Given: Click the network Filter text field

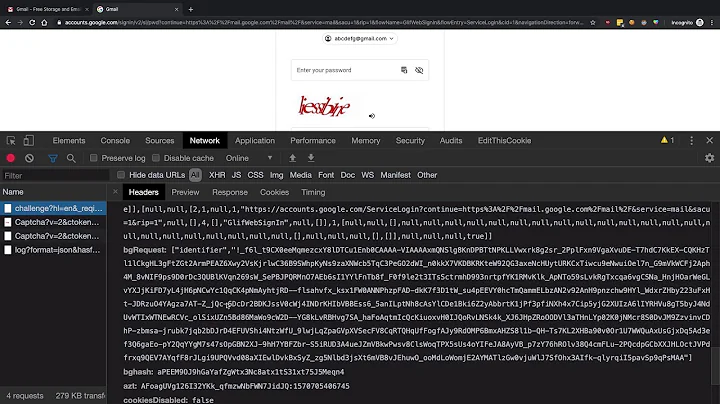Looking at the screenshot, I should tap(55, 175).
